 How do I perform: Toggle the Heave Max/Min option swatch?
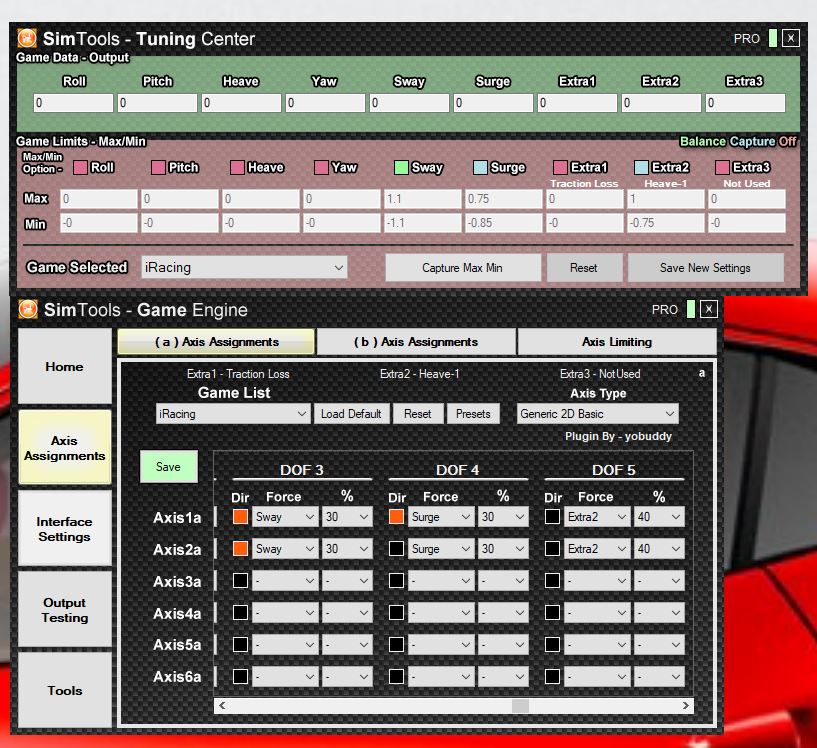(x=238, y=167)
